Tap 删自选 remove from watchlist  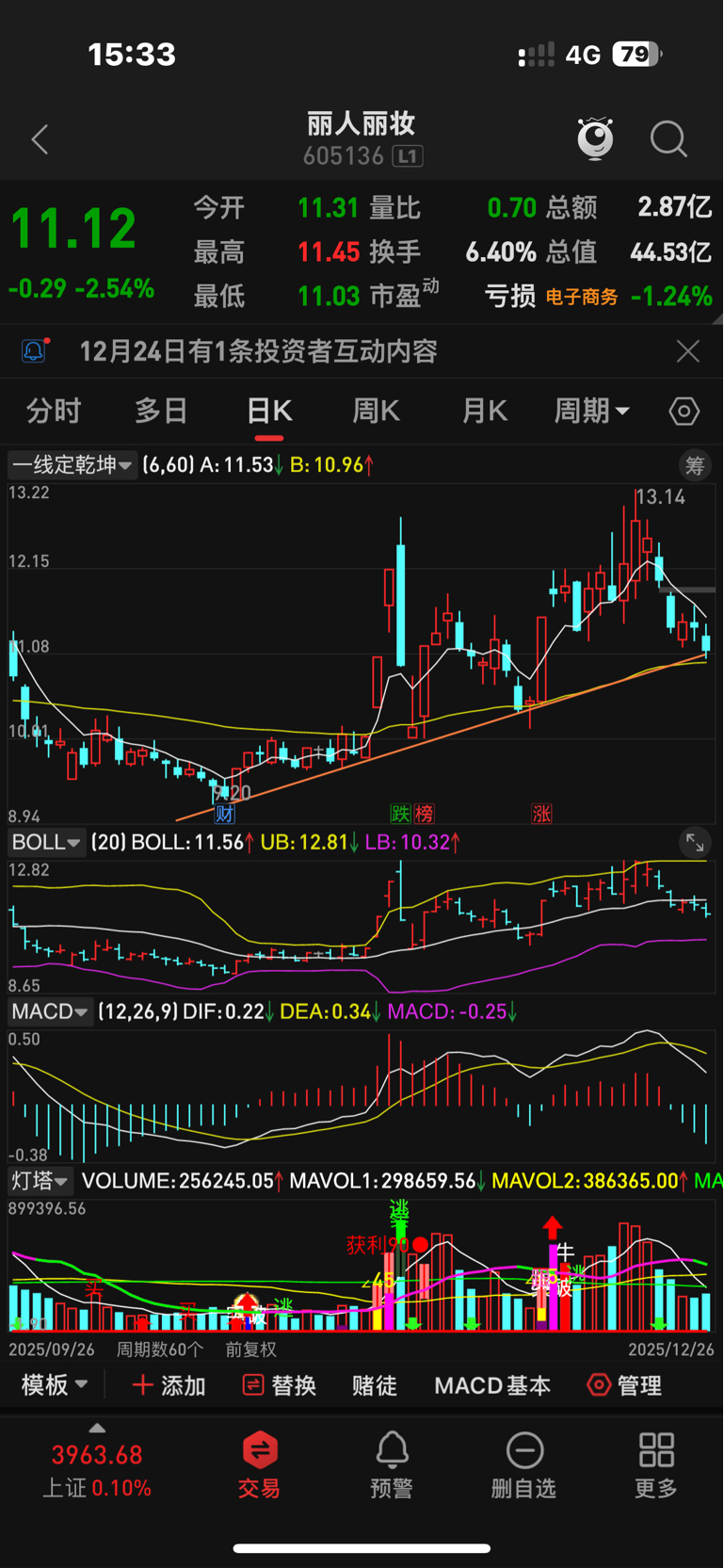pos(524,1464)
